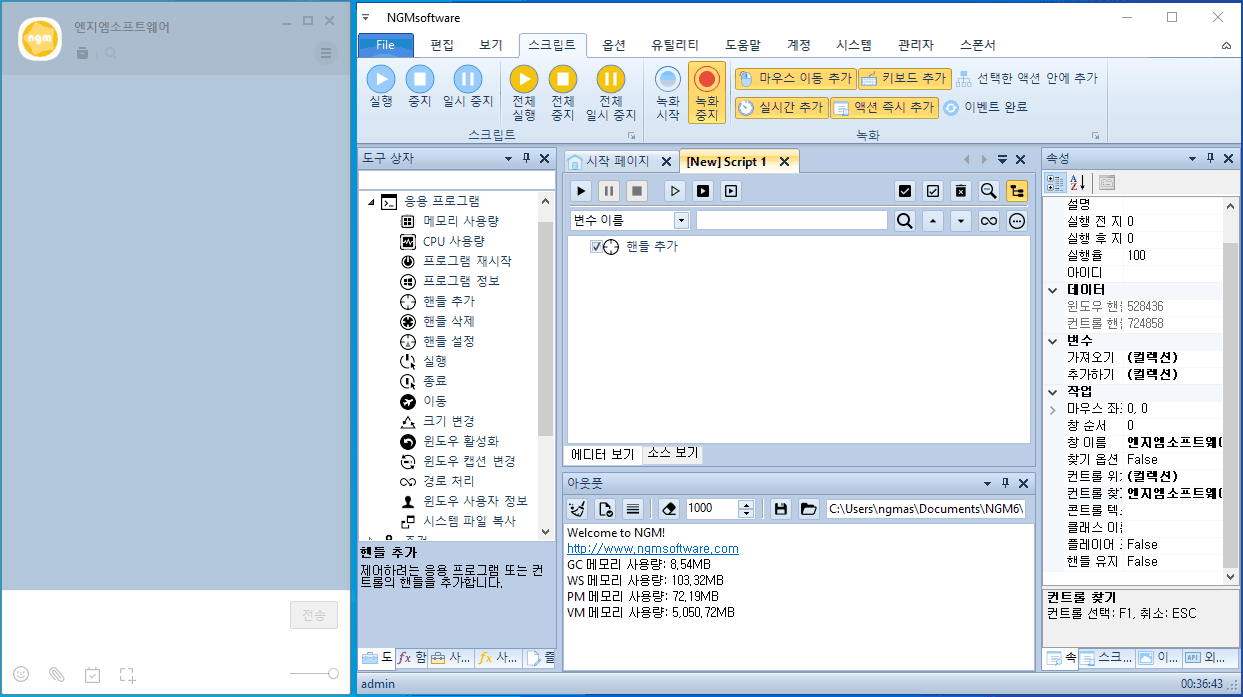
Task: Click the broom clear icon in 아웃풋 toolbar
Action: coord(577,508)
